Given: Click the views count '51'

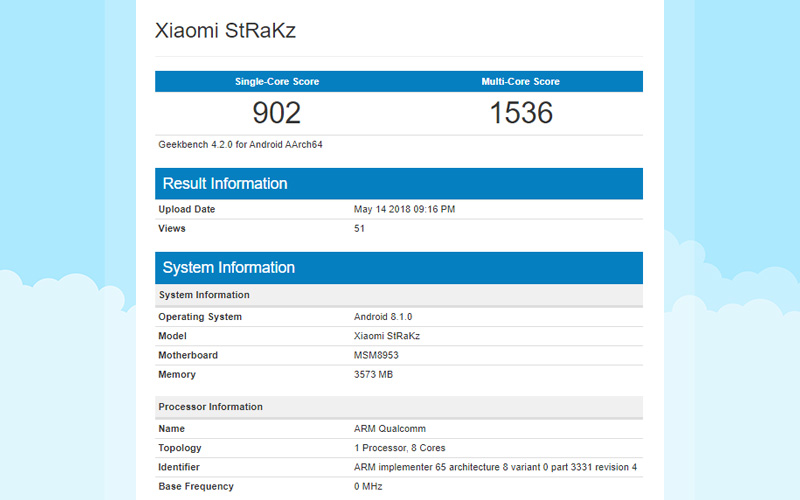Looking at the screenshot, I should (359, 229).
